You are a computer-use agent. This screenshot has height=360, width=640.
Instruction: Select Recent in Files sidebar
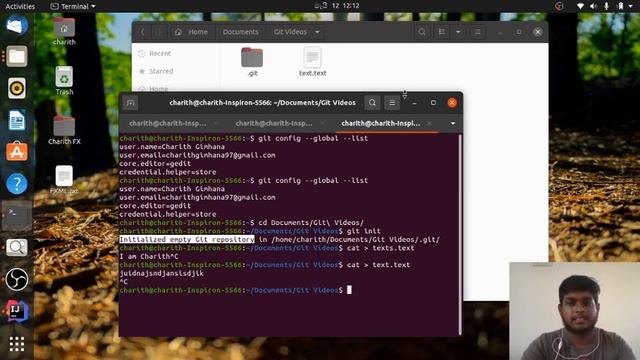tap(160, 53)
